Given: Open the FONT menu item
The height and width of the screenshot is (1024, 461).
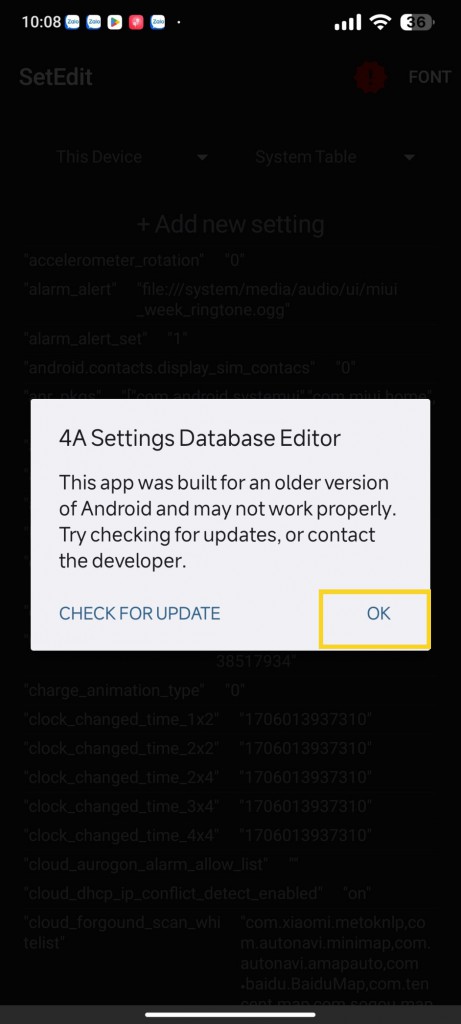Looking at the screenshot, I should 429,77.
